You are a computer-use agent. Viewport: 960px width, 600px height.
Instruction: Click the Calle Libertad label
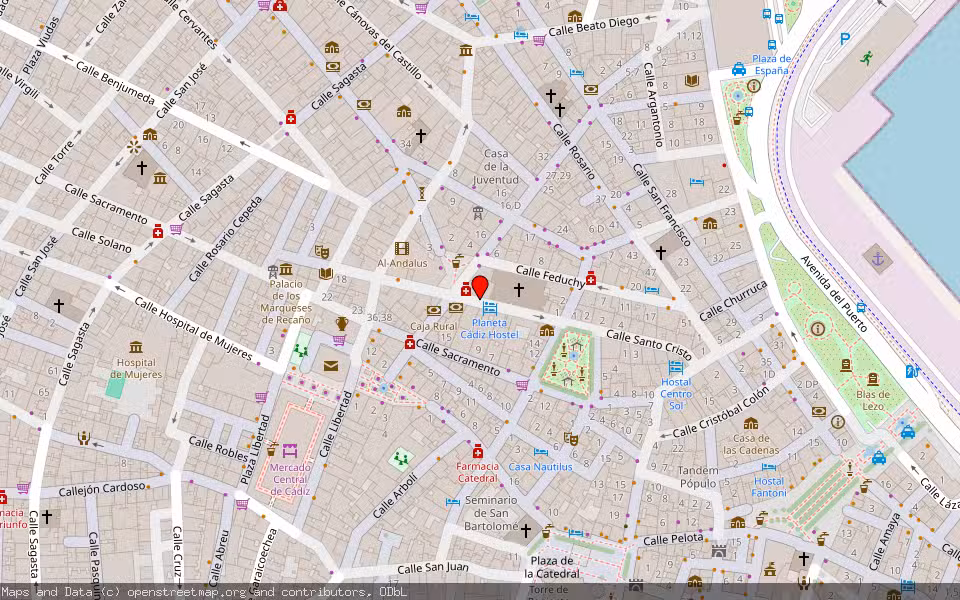[x=336, y=424]
